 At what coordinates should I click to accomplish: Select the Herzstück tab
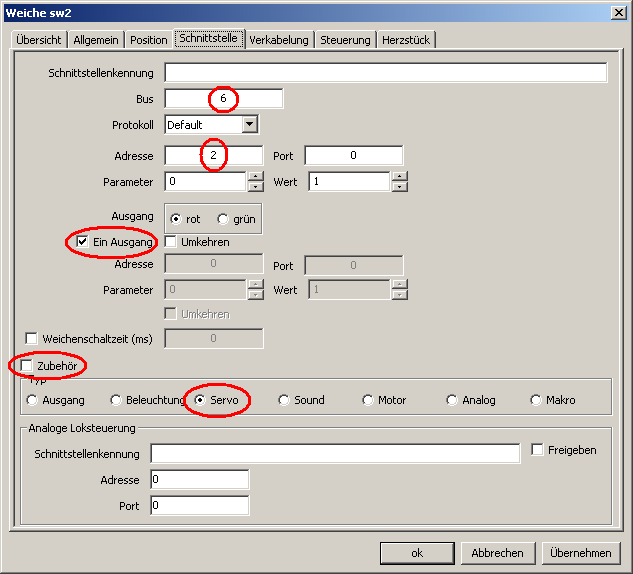[x=407, y=40]
